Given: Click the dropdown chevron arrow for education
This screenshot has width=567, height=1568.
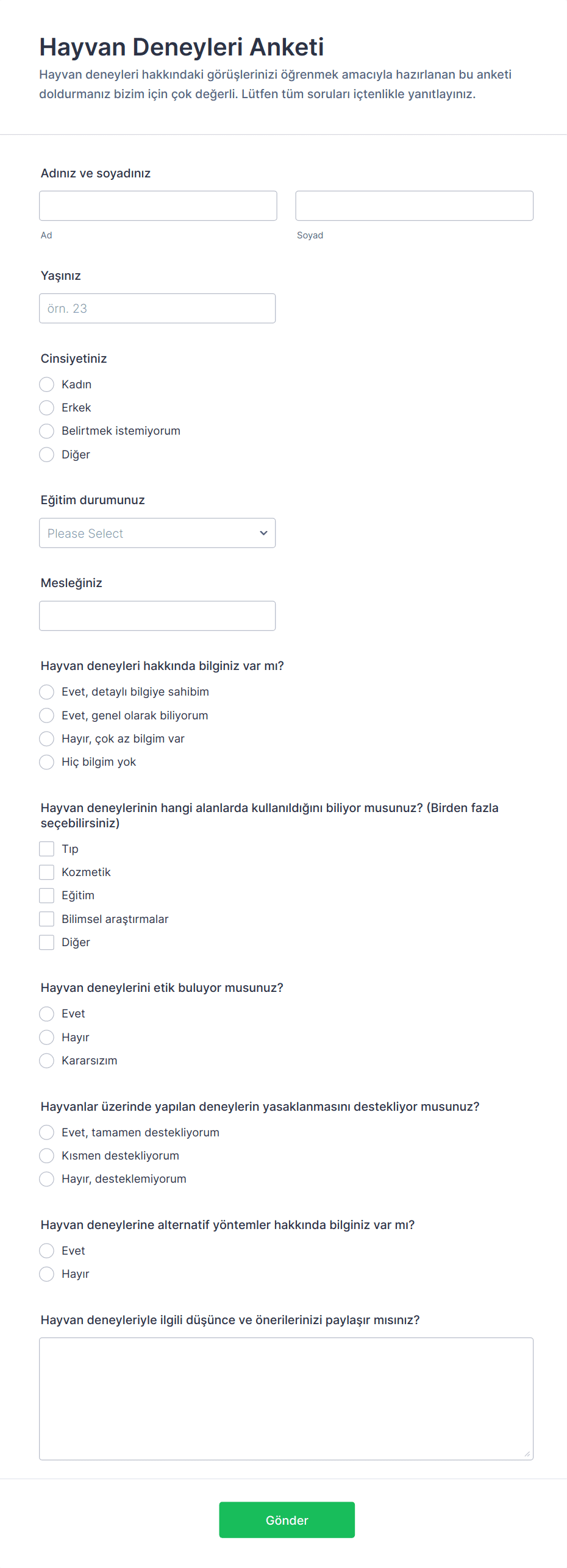Looking at the screenshot, I should (x=263, y=533).
